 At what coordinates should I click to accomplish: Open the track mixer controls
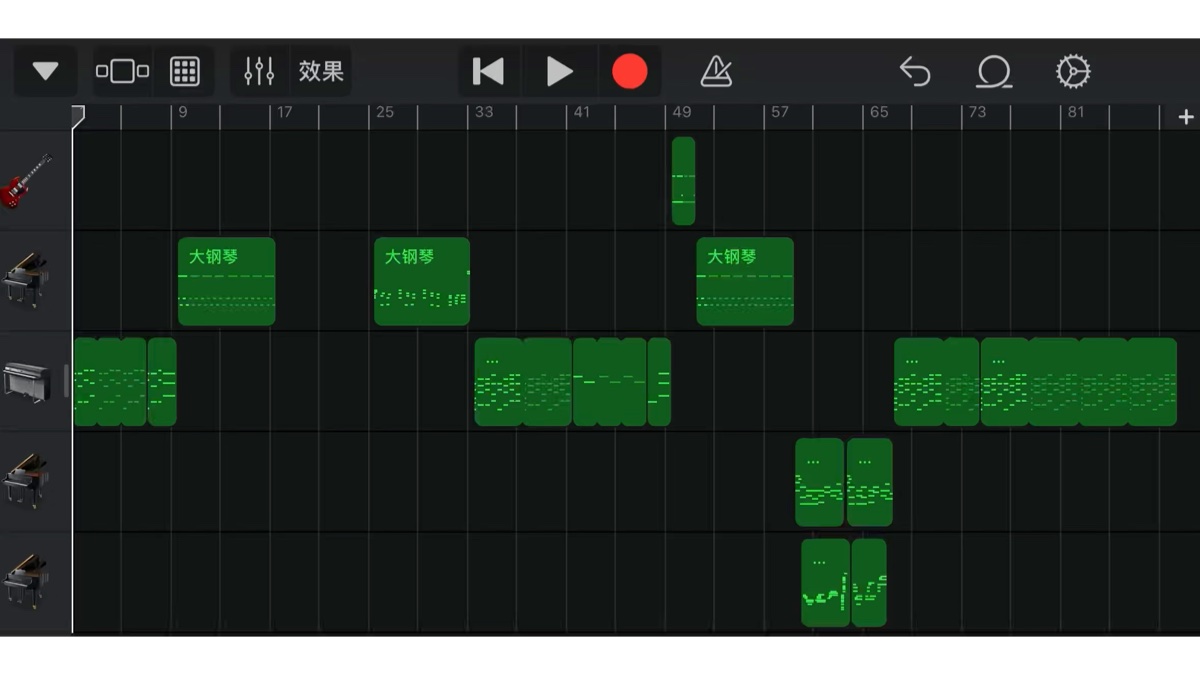coord(259,71)
